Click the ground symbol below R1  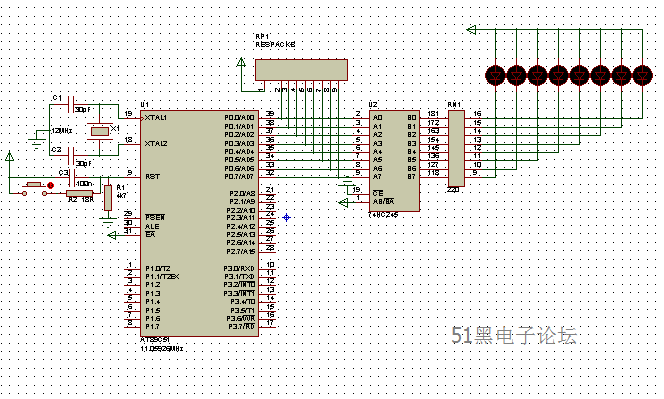pos(108,221)
